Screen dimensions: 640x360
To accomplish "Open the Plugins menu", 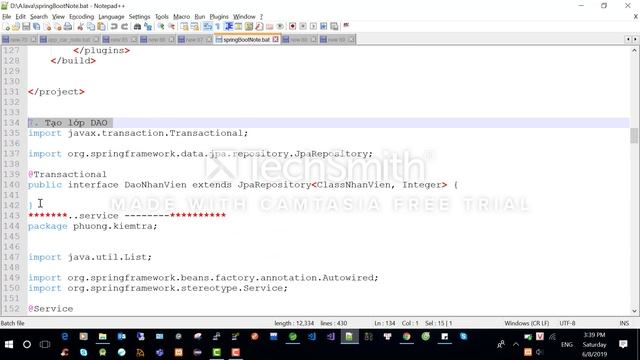I will (219, 17).
